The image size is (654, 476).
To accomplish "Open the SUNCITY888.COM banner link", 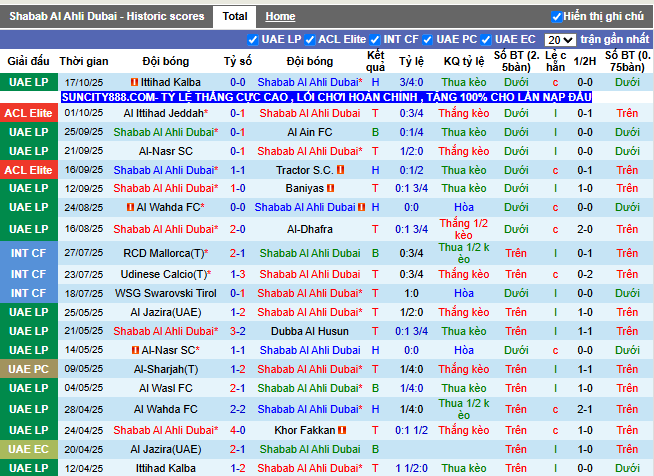I will click(x=326, y=98).
